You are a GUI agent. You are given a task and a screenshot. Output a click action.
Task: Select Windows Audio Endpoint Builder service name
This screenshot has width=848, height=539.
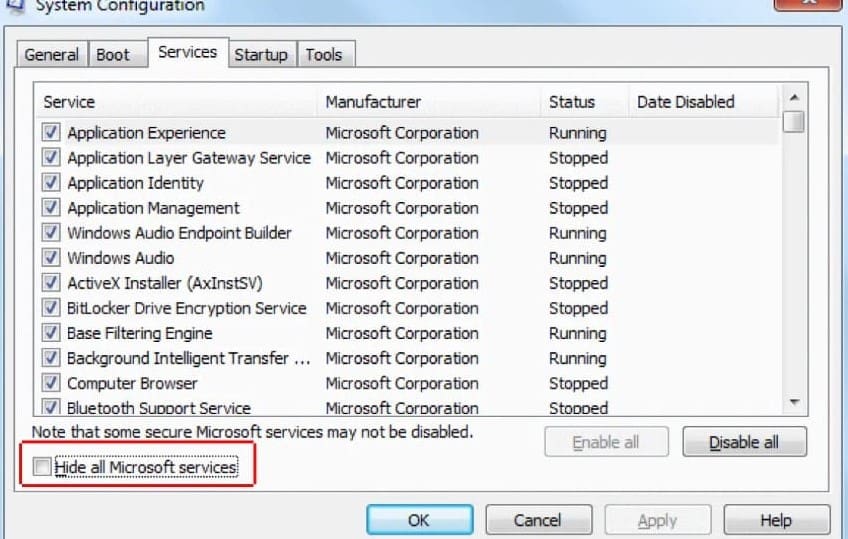pos(179,232)
